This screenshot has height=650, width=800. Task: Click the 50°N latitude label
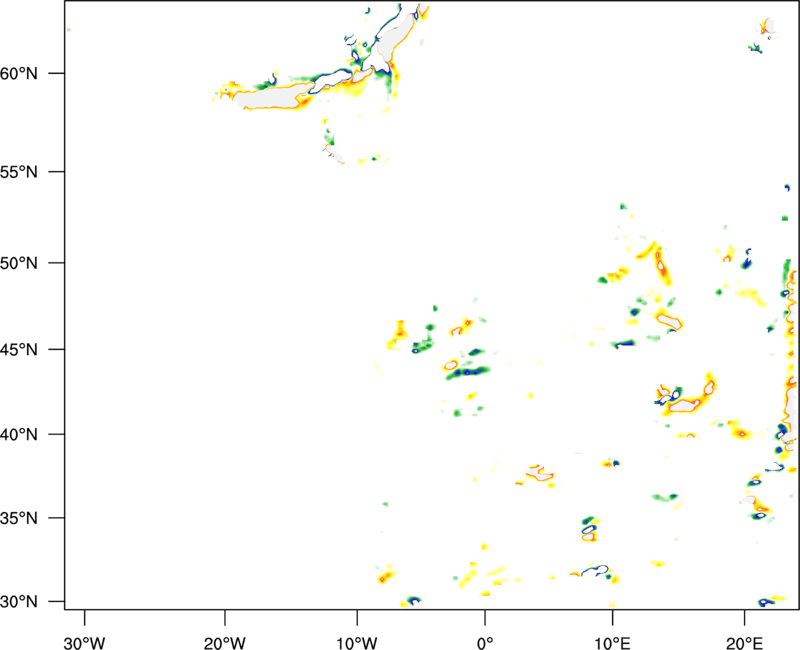tap(19, 263)
